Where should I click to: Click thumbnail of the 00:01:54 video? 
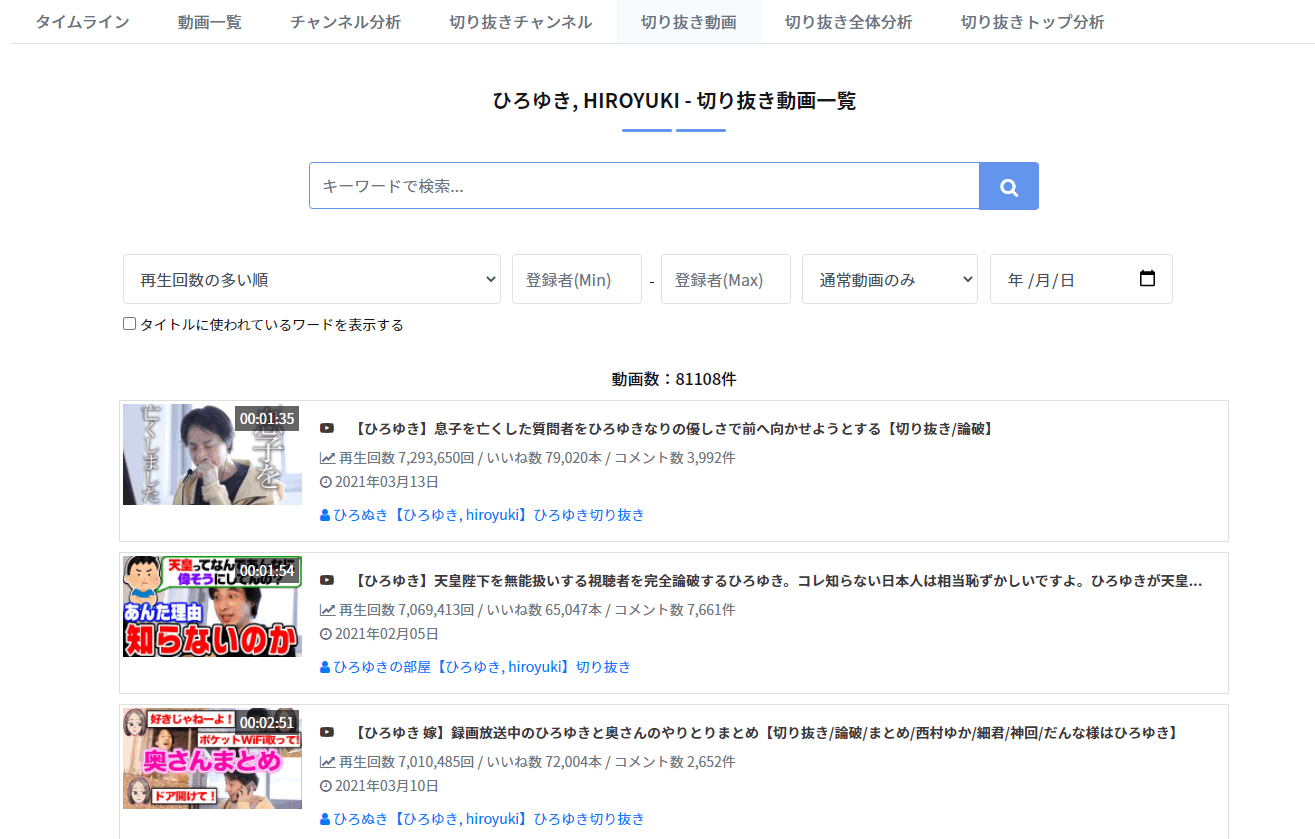click(x=212, y=606)
